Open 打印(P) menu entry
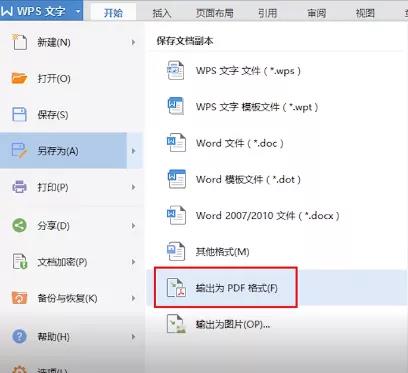Viewport: 408px width, 373px height. point(53,187)
